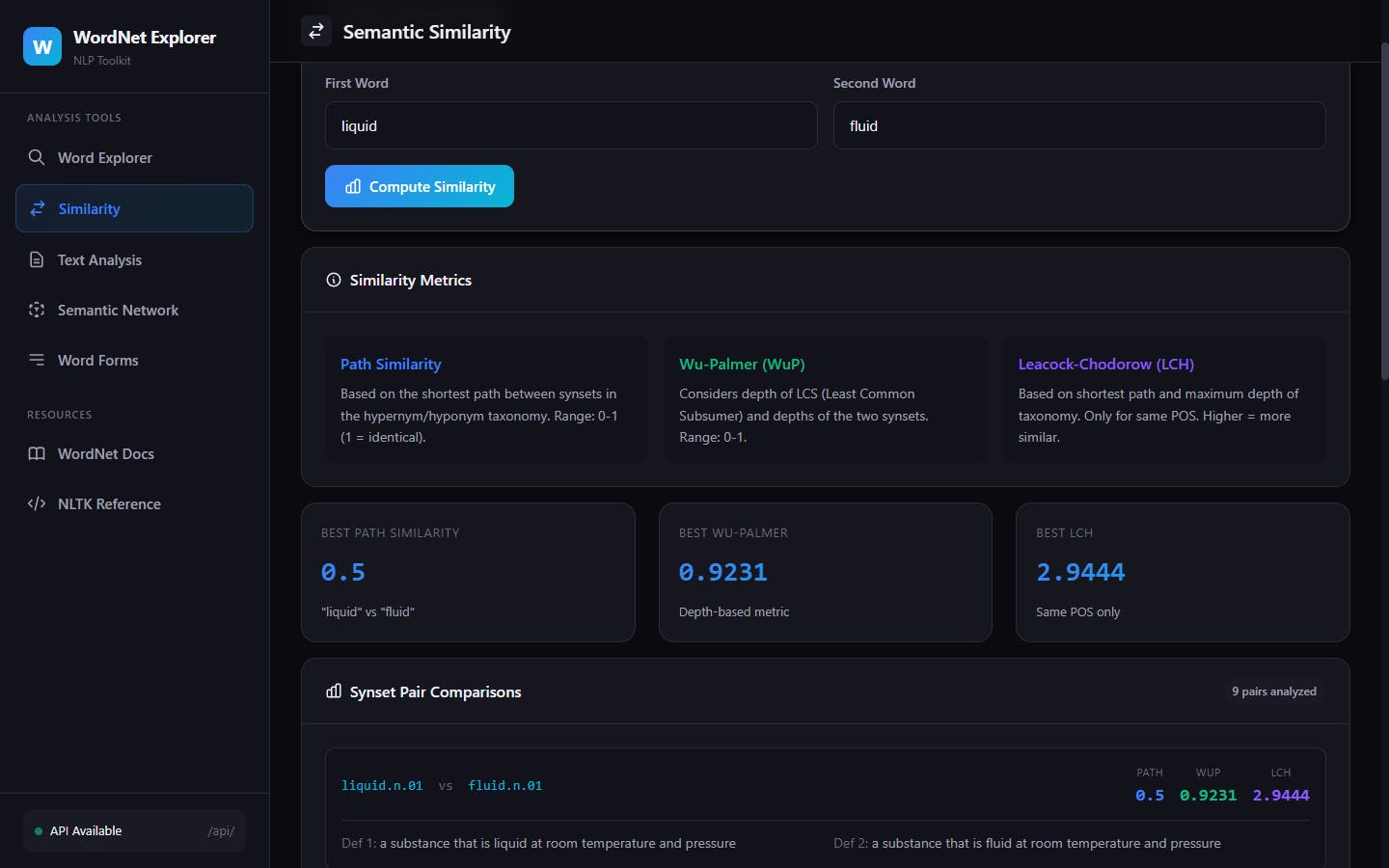
Task: Click the NLP Toolkit subtitle
Action: [102, 60]
